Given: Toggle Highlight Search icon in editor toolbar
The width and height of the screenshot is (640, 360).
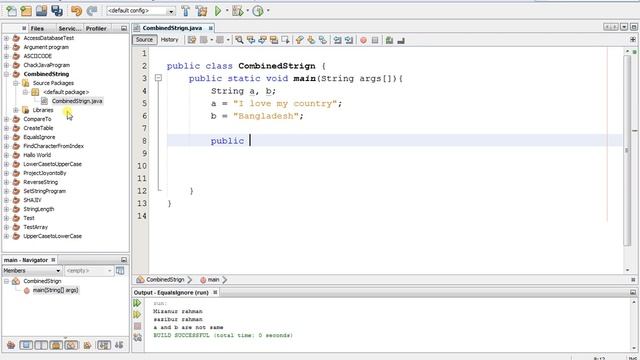Looking at the screenshot, I should tap(273, 40).
